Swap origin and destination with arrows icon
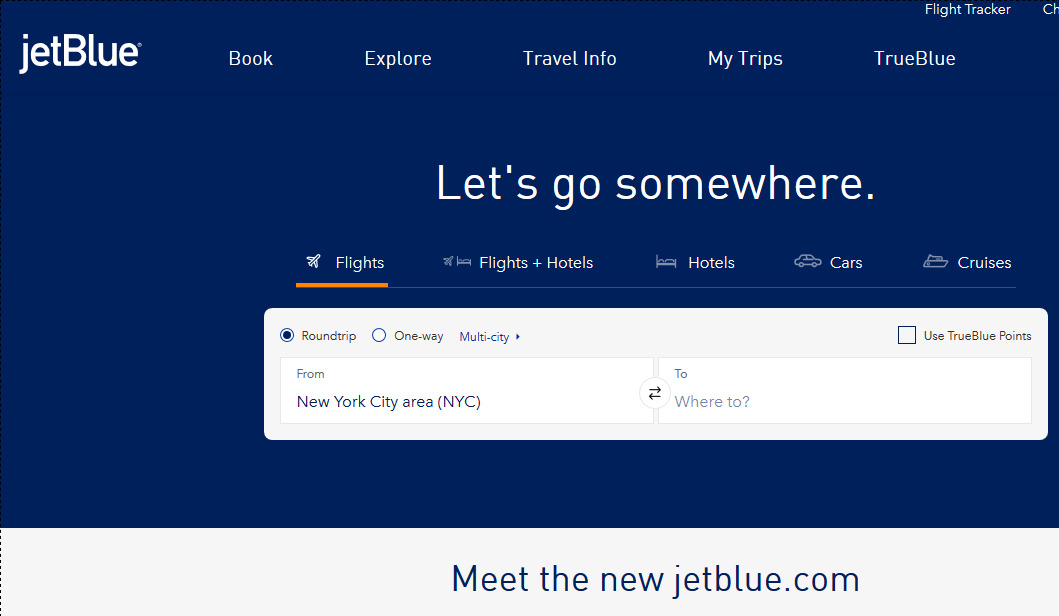The image size is (1059, 616). tap(655, 393)
